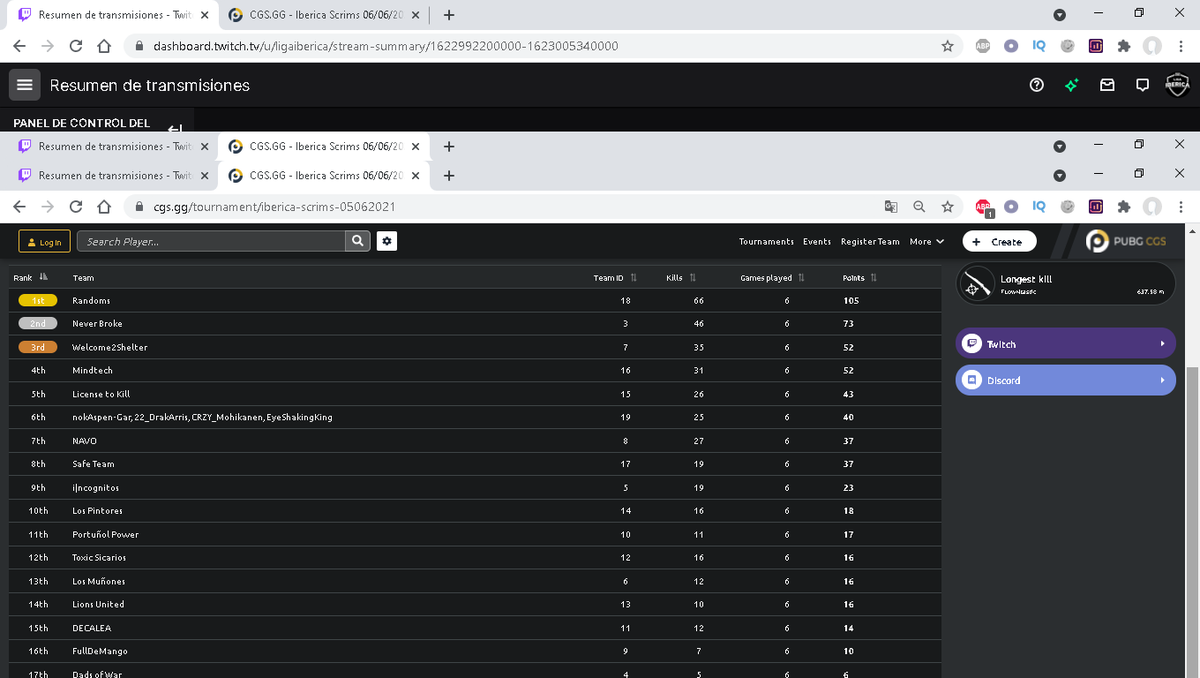Open the notifications inbox icon in Twitch header
The width and height of the screenshot is (1200, 678).
click(x=1107, y=85)
